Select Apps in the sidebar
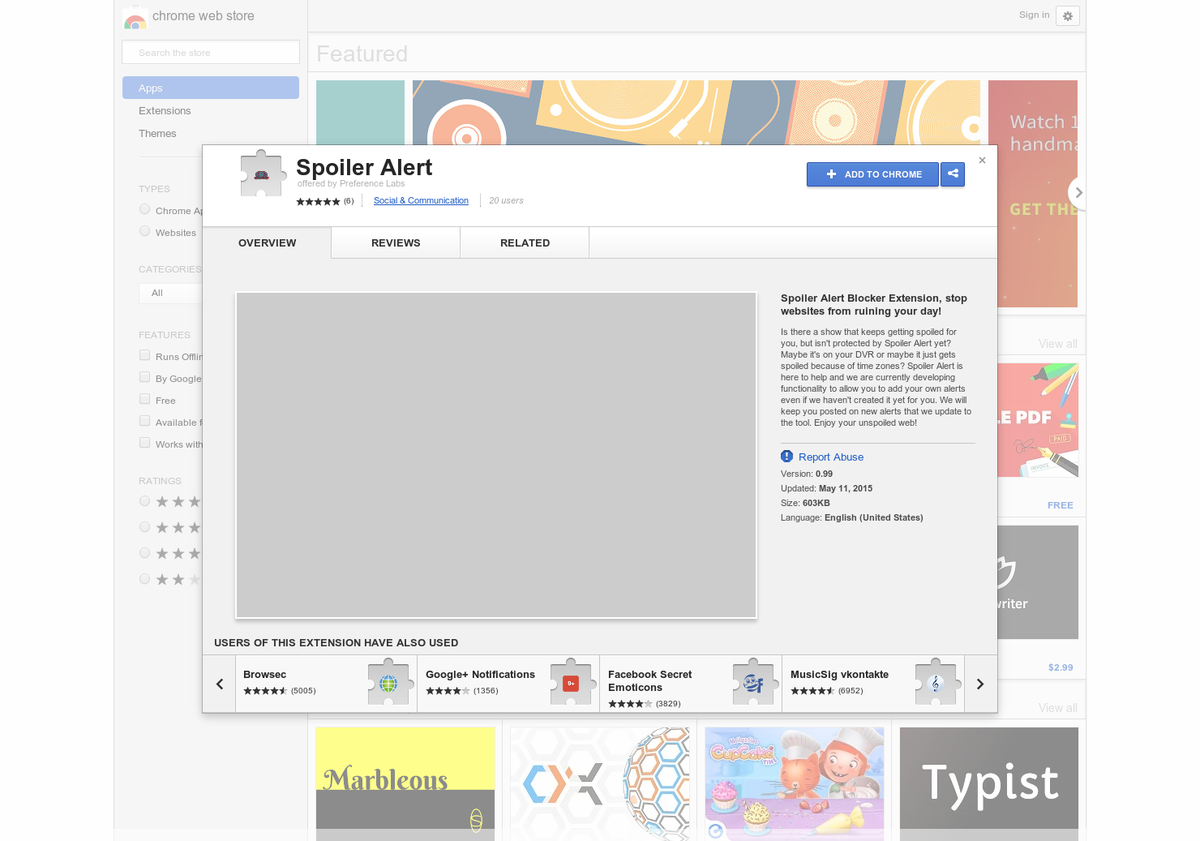The image size is (1200, 841). 211,88
